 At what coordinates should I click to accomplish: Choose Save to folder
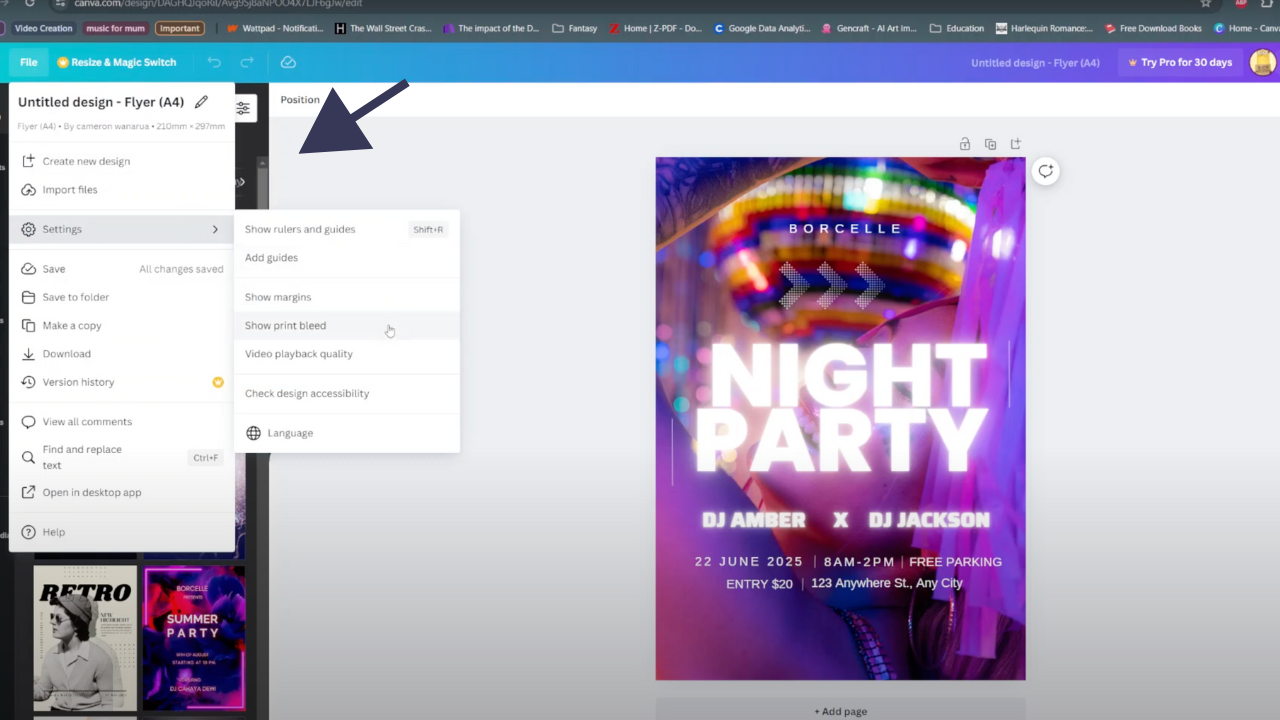tap(122, 297)
